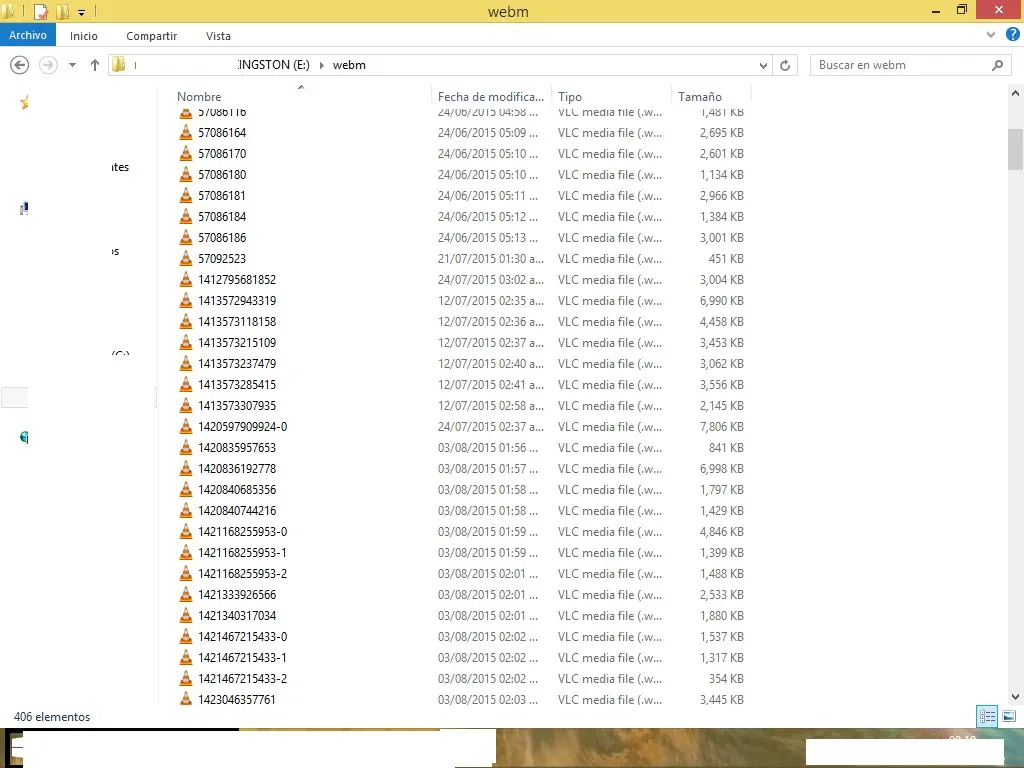
Task: Select VLC icon of file 57086164
Action: [186, 133]
